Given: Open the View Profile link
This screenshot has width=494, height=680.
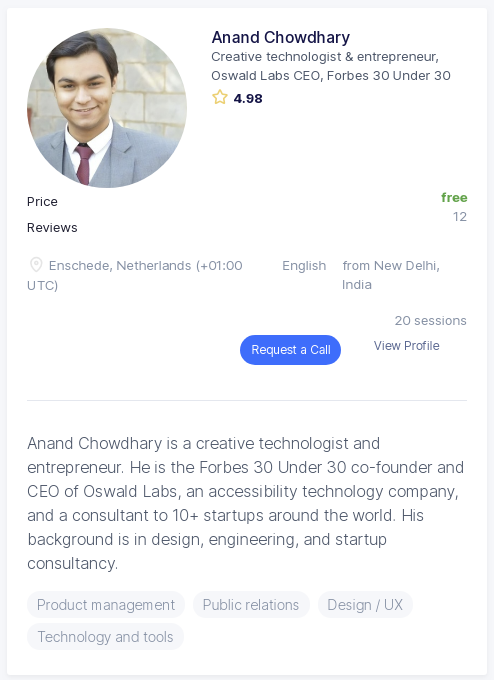Looking at the screenshot, I should 406,346.
